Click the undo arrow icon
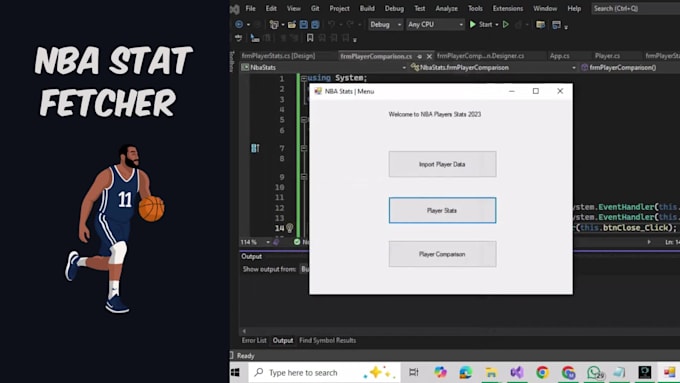Image resolution: width=680 pixels, height=383 pixels. click(331, 25)
